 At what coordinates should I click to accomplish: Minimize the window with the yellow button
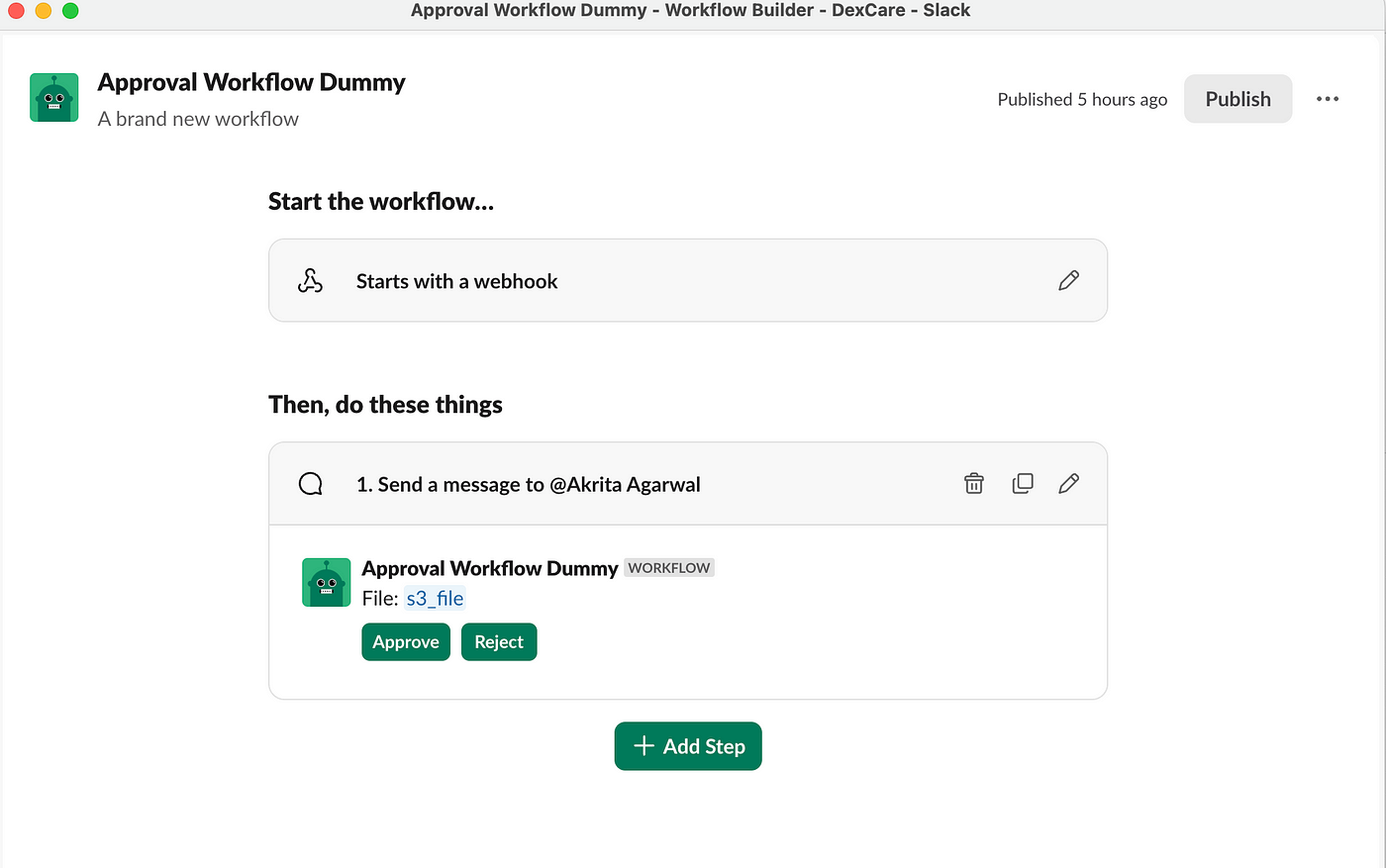[x=43, y=11]
